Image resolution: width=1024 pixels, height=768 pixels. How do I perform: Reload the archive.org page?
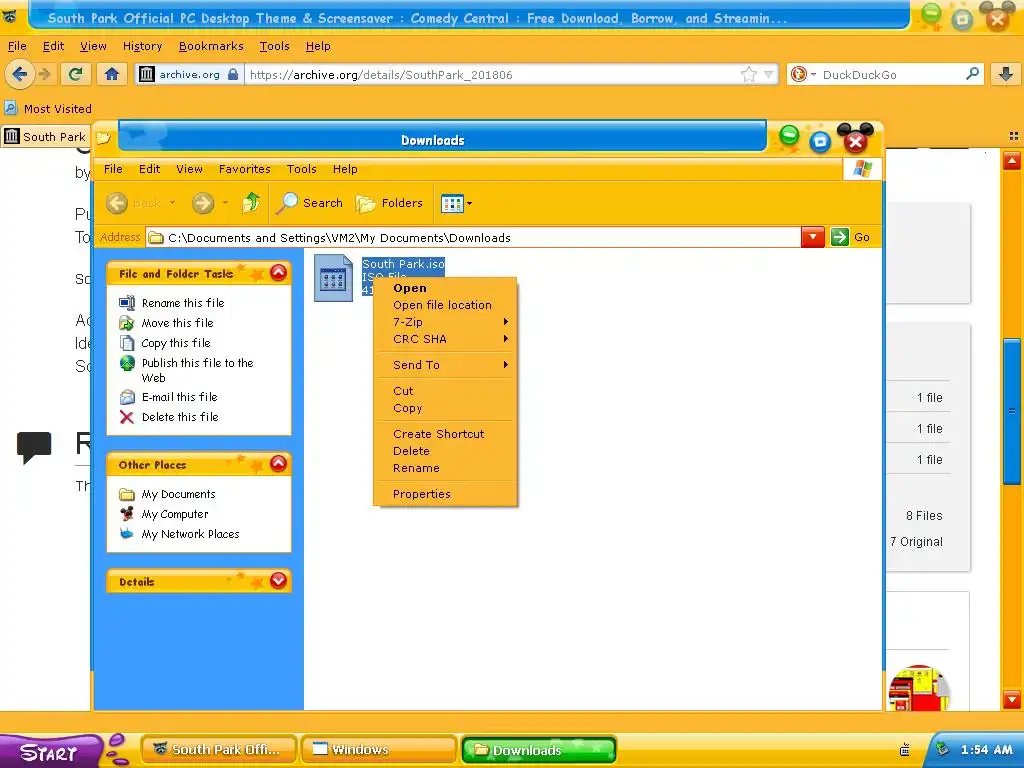point(76,74)
